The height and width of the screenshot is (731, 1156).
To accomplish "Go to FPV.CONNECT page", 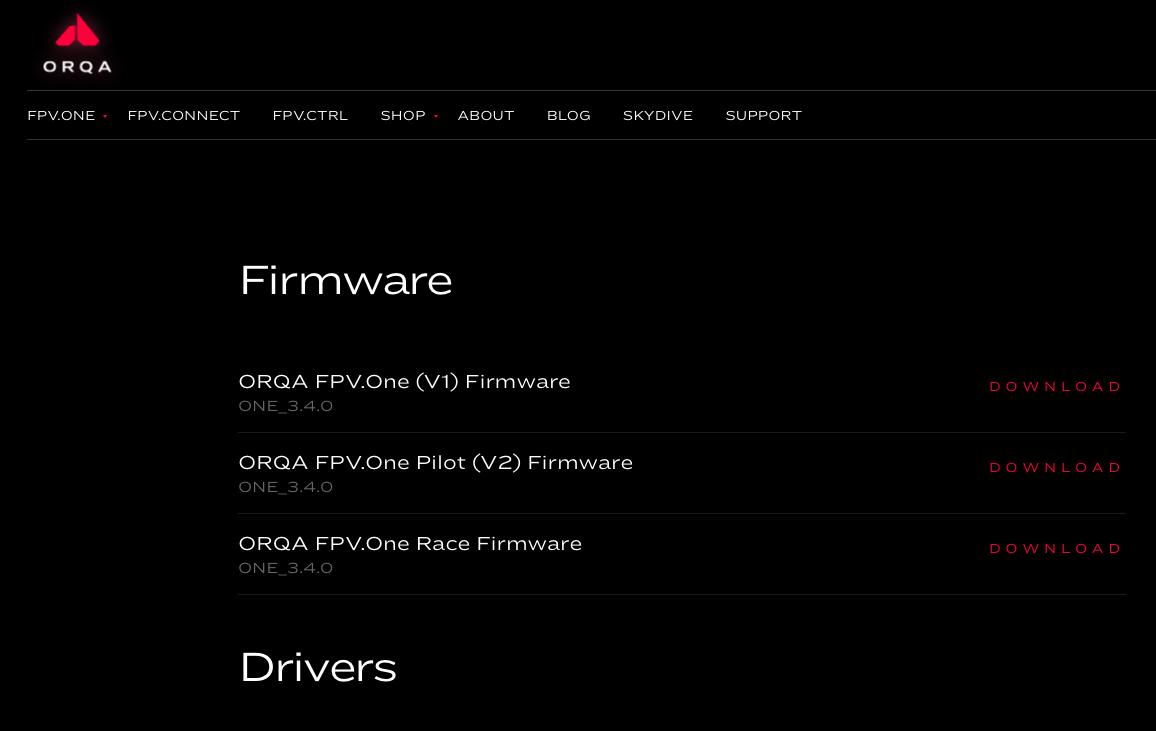I will click(184, 116).
